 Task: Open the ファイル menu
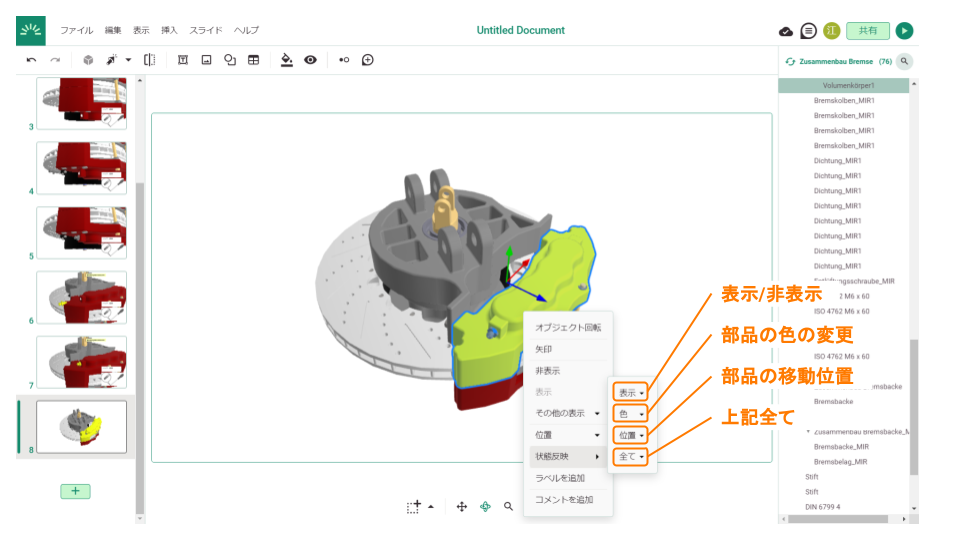click(x=76, y=30)
